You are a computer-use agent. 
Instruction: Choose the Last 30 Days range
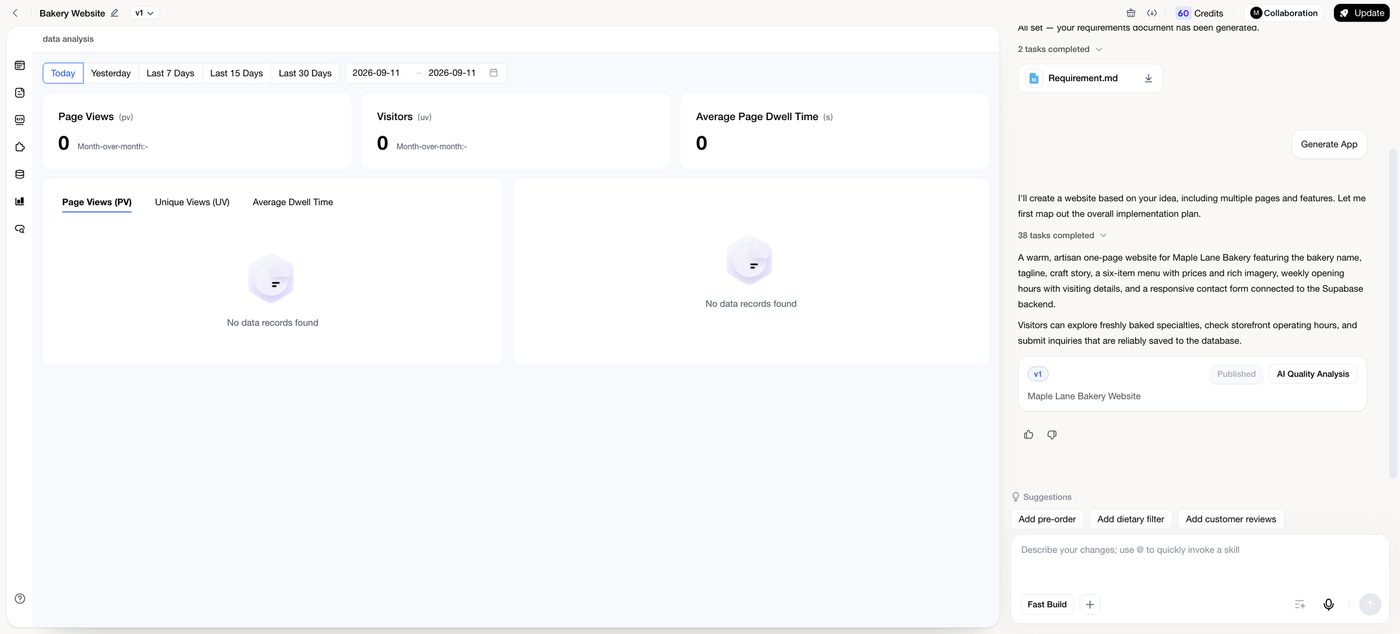305,73
